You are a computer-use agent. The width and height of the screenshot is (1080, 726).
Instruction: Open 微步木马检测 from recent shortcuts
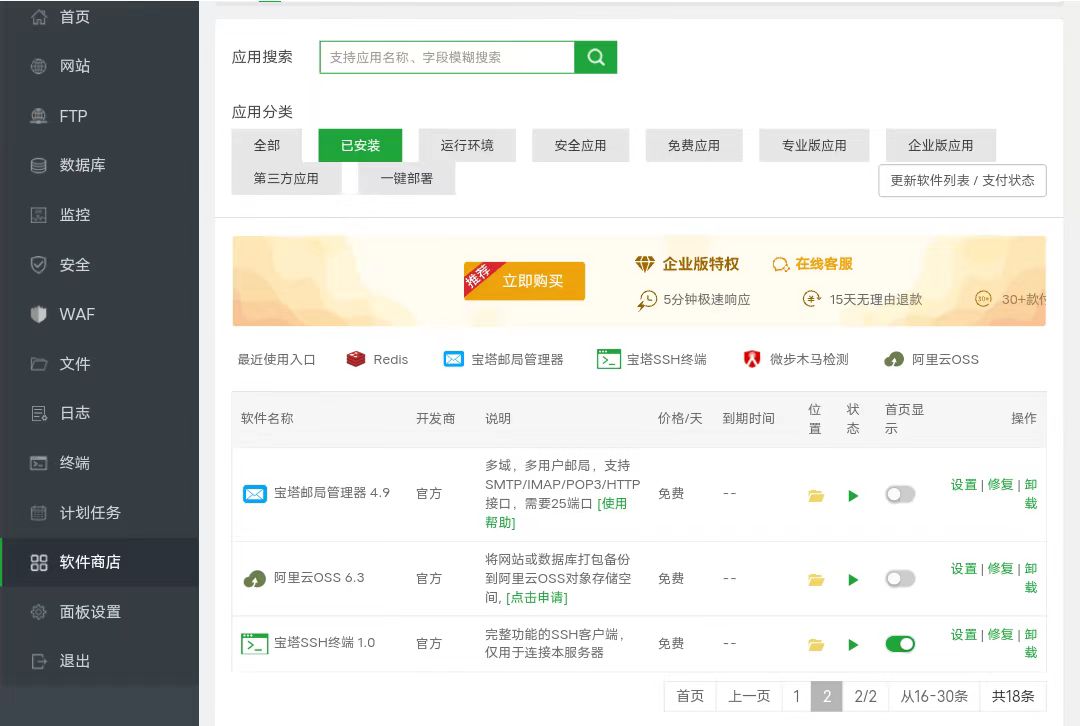(x=796, y=360)
